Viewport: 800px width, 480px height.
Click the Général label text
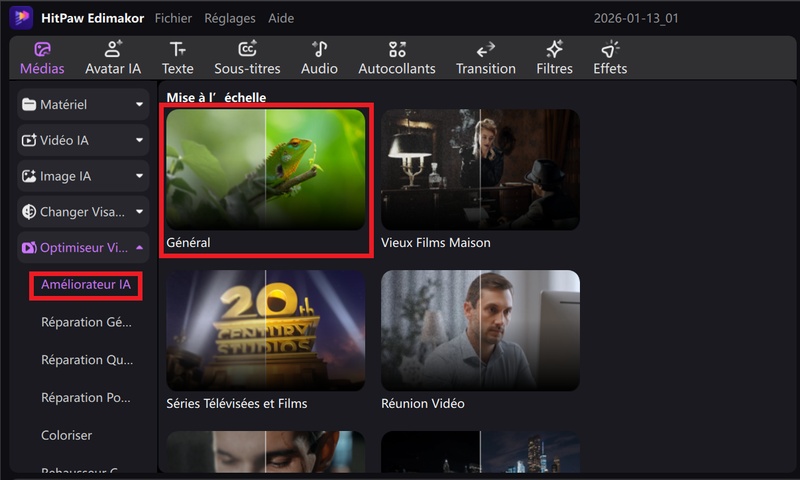188,243
